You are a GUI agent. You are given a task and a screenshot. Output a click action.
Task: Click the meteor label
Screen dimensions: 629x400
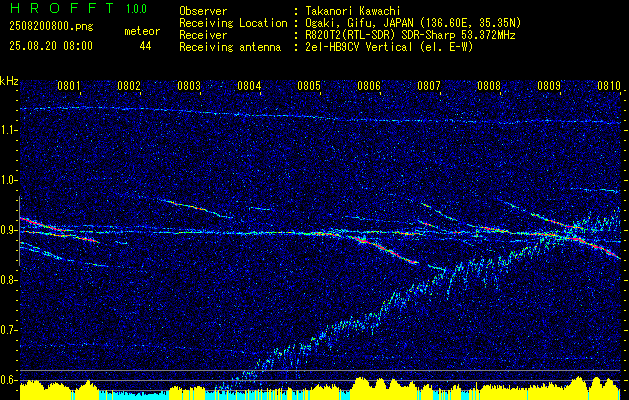(x=142, y=31)
